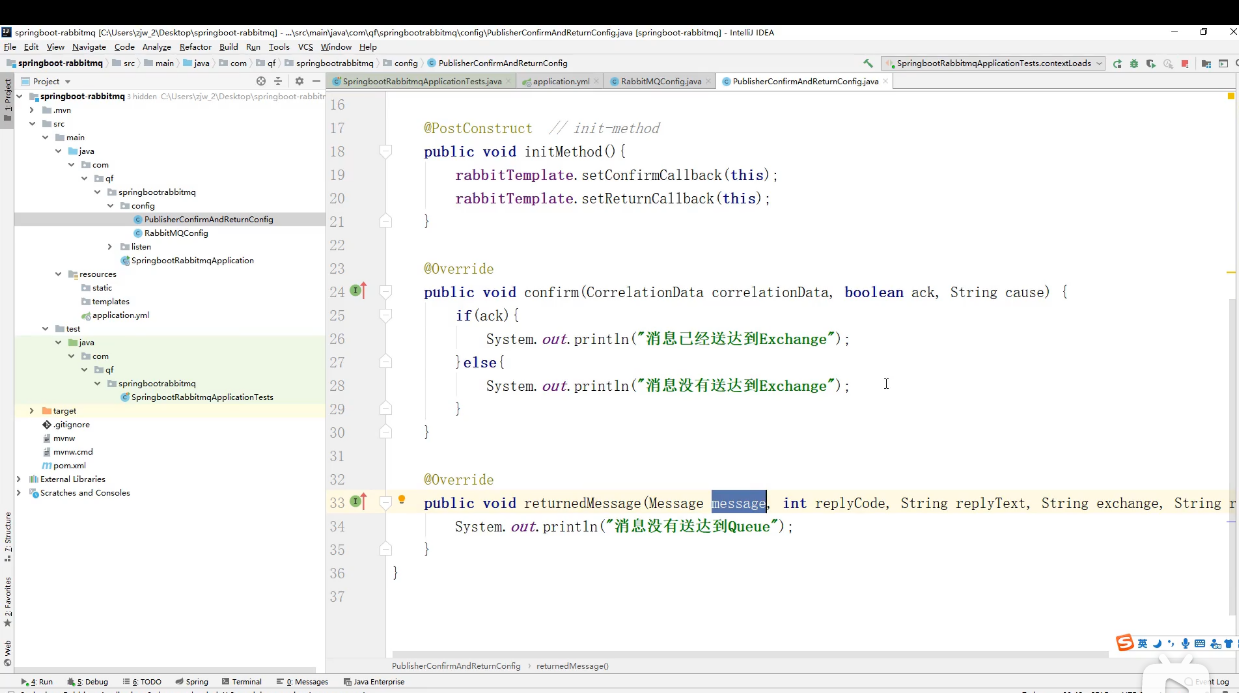Image resolution: width=1239 pixels, height=693 pixels.
Task: Open the Terminal tool window
Action: 240,682
